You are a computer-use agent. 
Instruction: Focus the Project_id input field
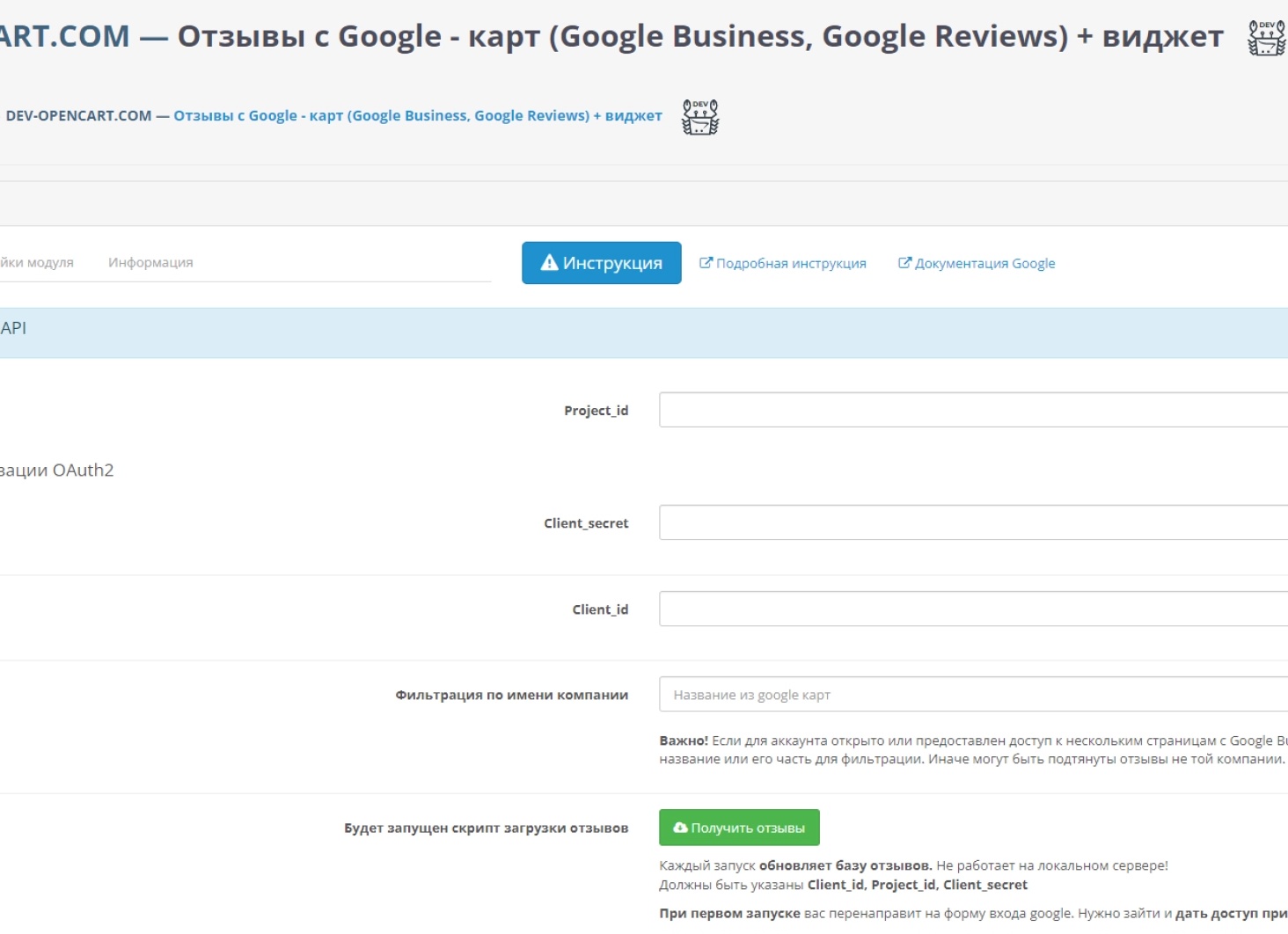pos(973,410)
